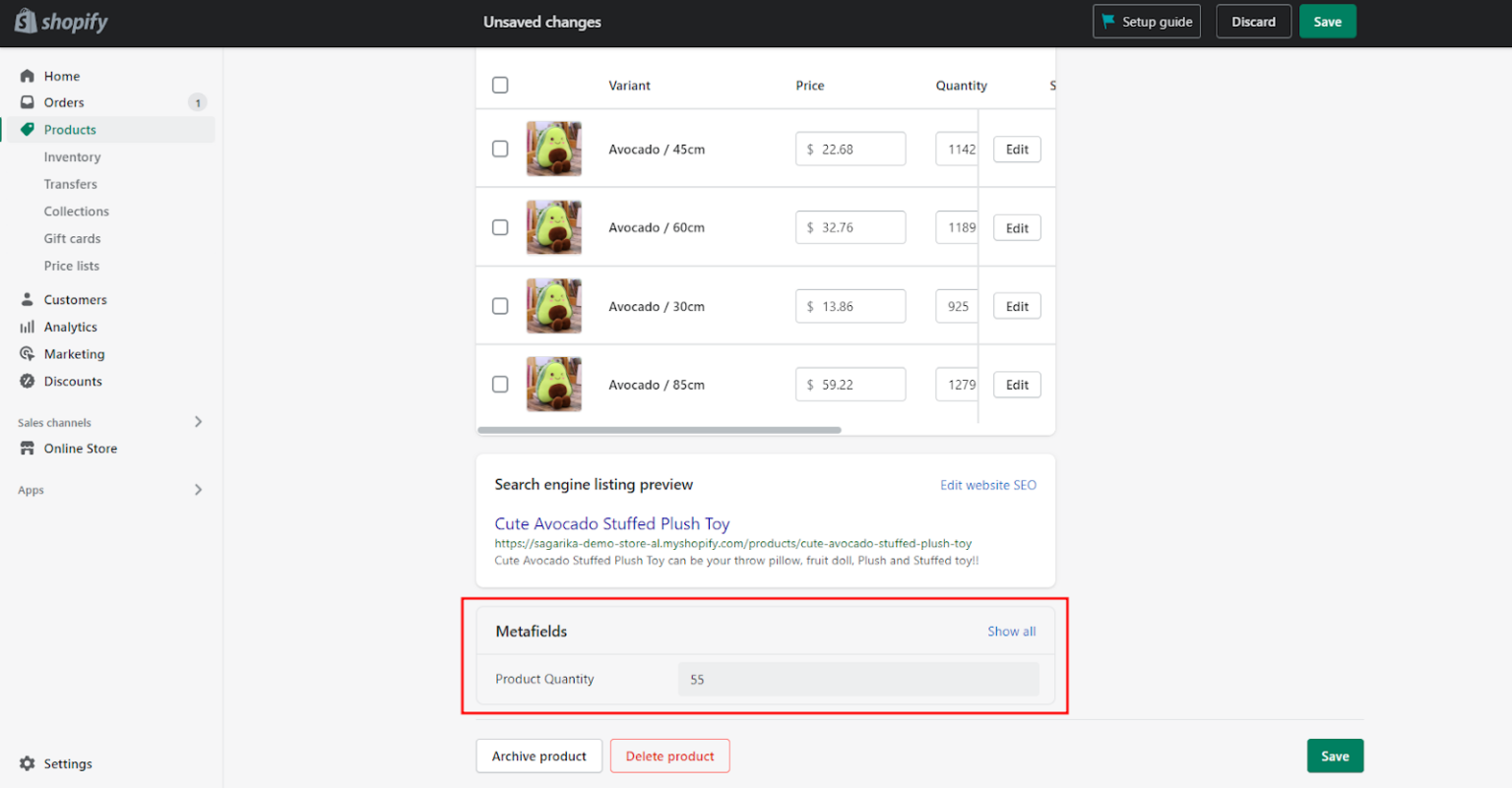
Task: Select the Avocado / 45cm variant checkbox
Action: [500, 149]
